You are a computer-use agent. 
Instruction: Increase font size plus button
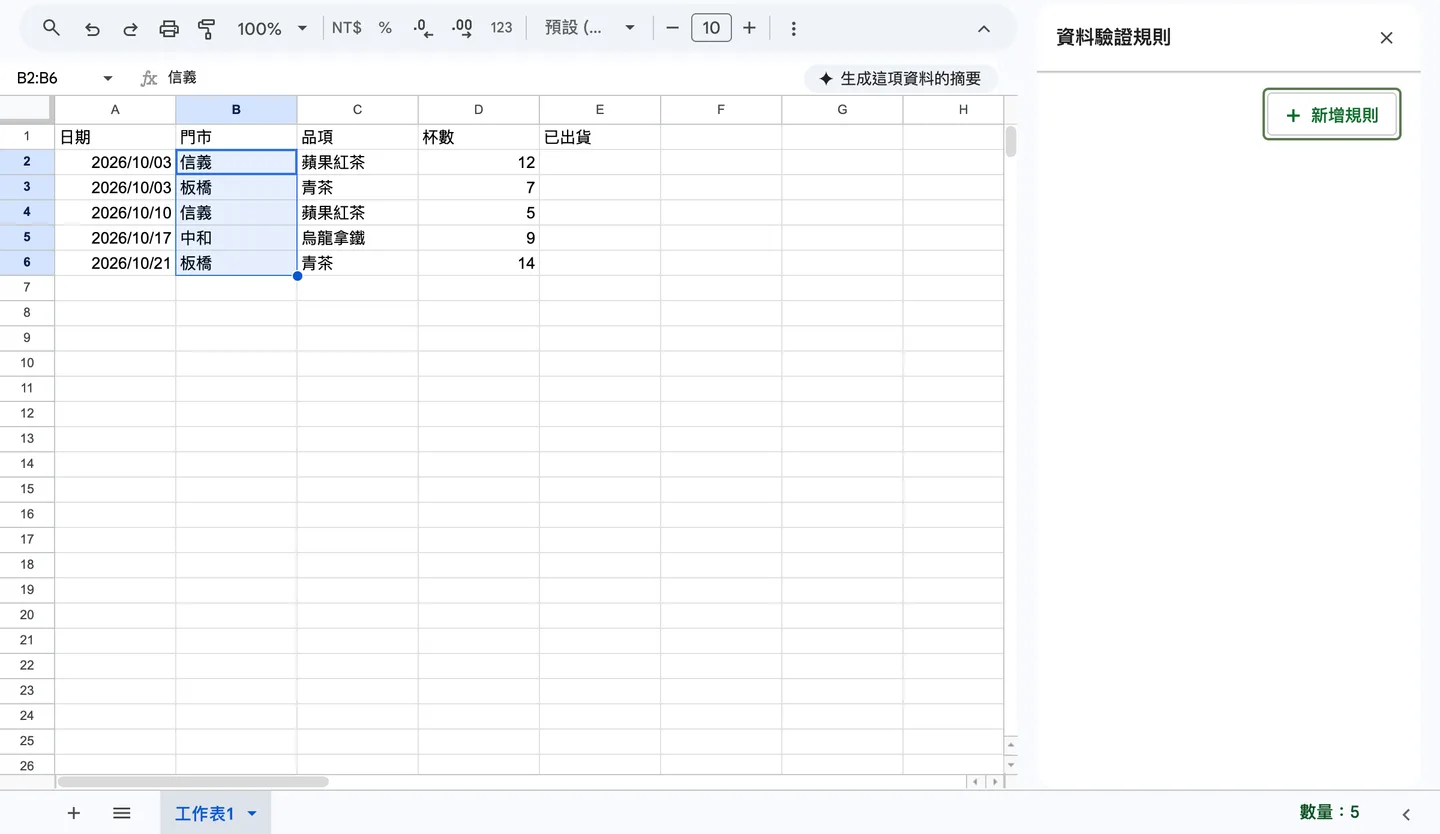(749, 28)
